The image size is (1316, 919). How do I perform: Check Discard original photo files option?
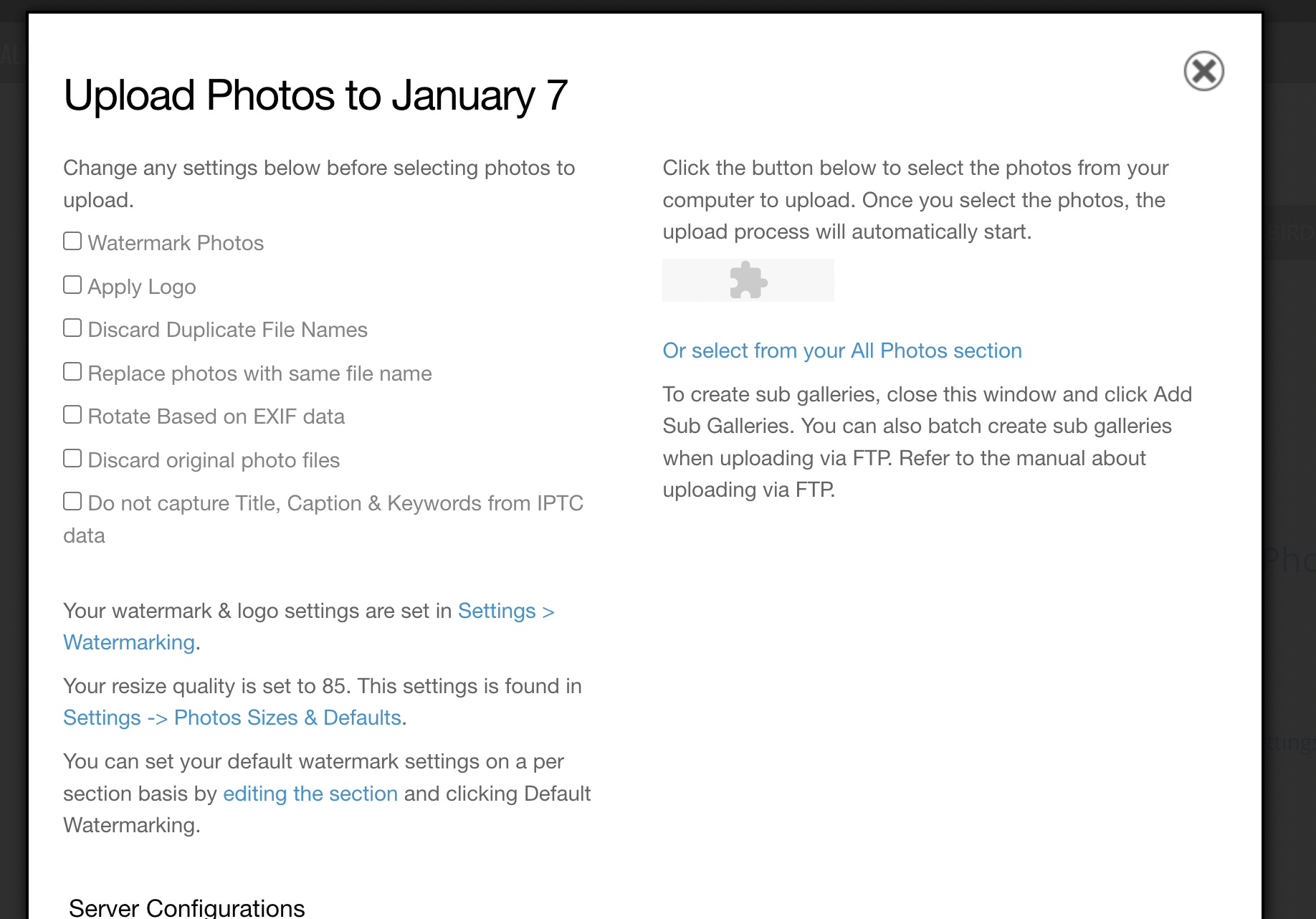pyautogui.click(x=72, y=458)
